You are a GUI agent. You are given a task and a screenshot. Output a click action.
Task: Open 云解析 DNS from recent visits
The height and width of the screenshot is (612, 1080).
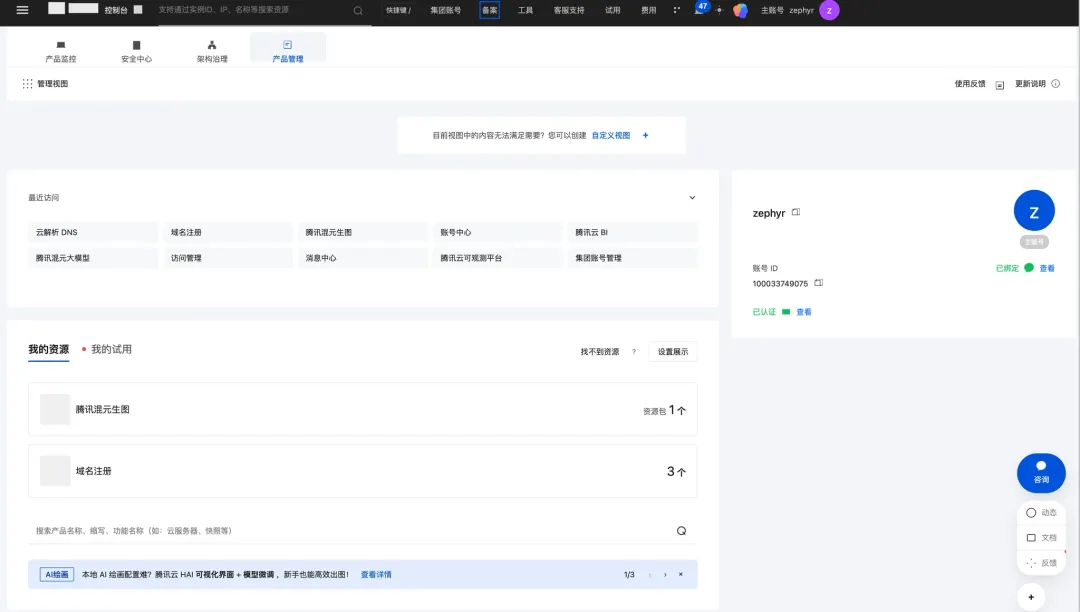point(57,232)
